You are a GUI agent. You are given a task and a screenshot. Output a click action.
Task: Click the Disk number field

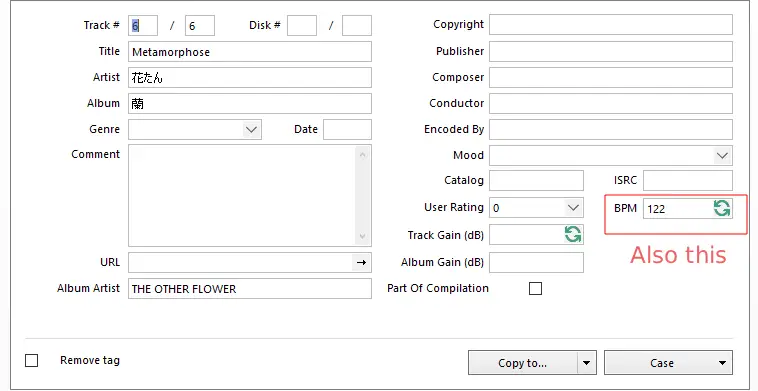pos(302,26)
